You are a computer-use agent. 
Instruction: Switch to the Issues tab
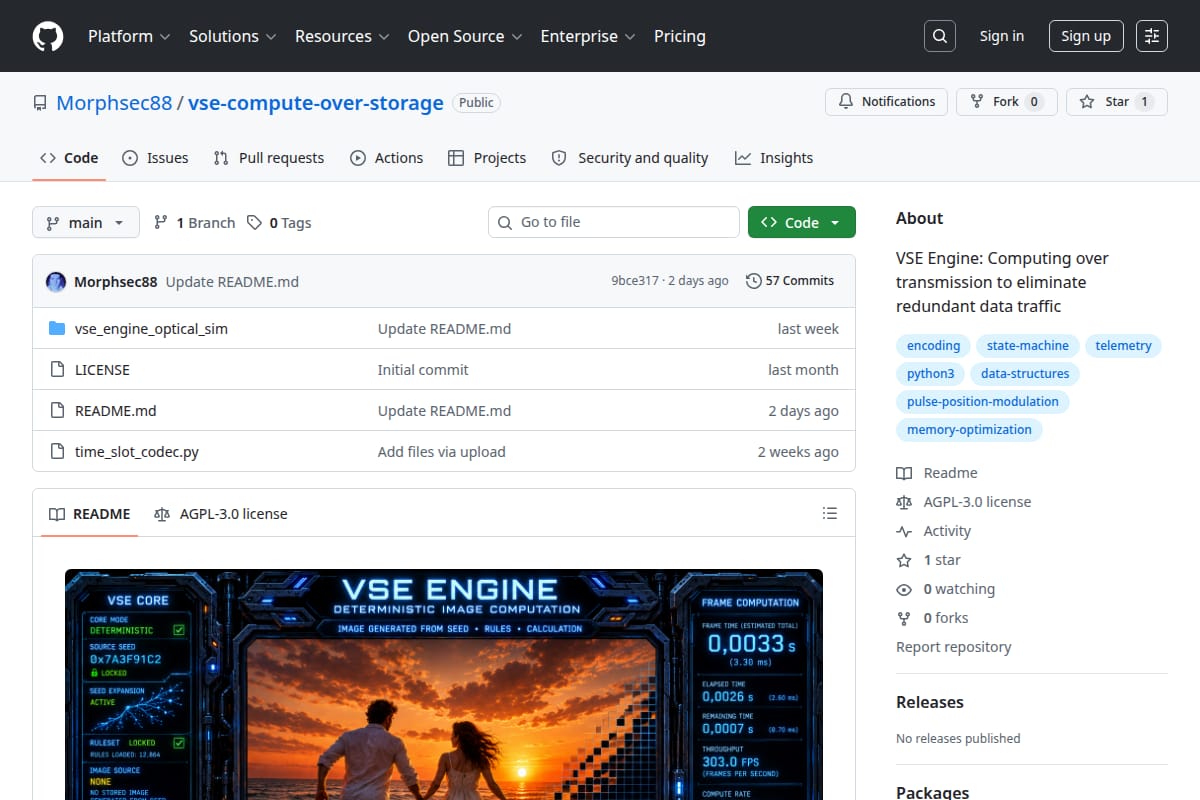click(155, 158)
